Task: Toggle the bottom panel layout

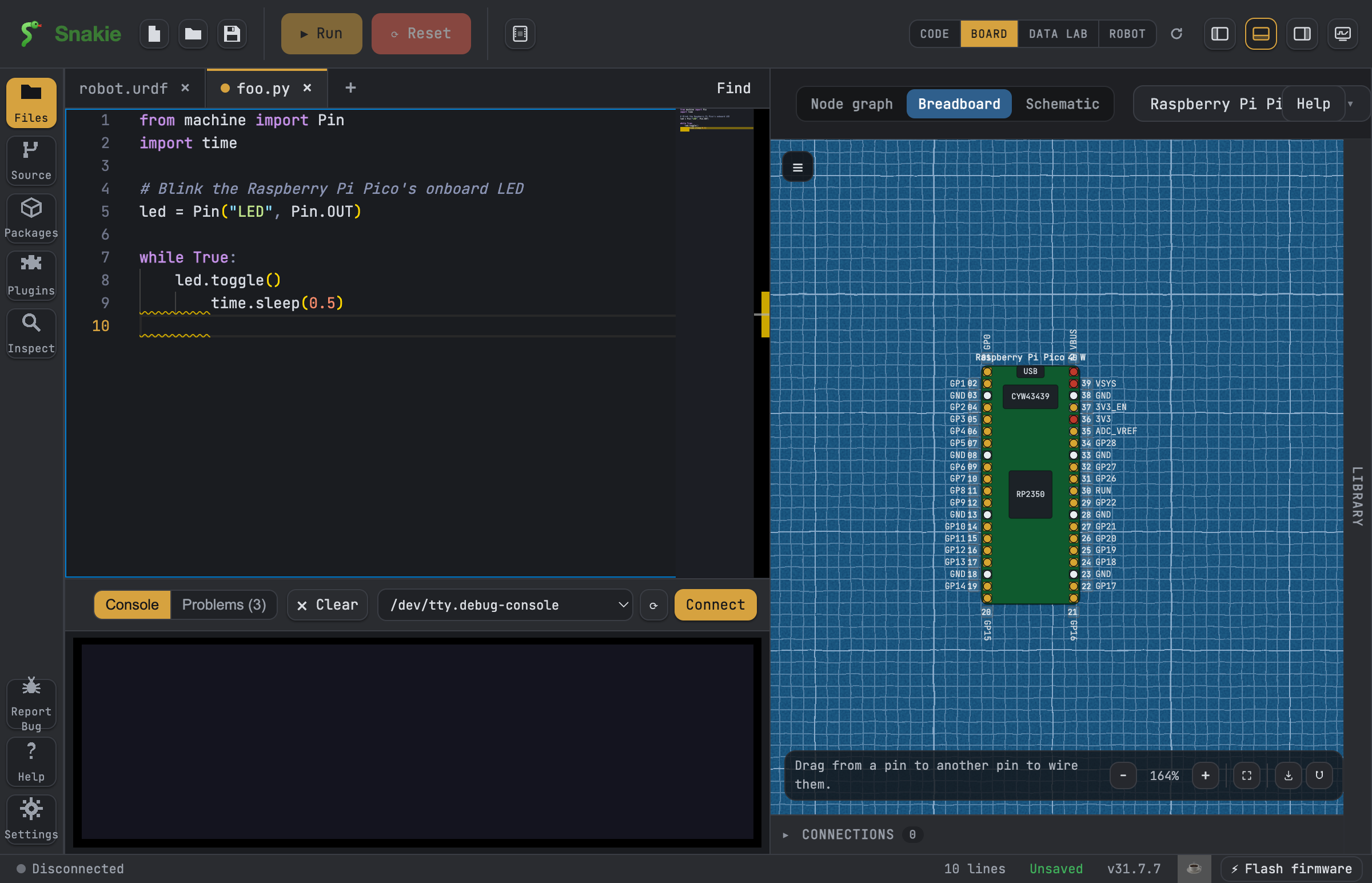Action: 1261,34
